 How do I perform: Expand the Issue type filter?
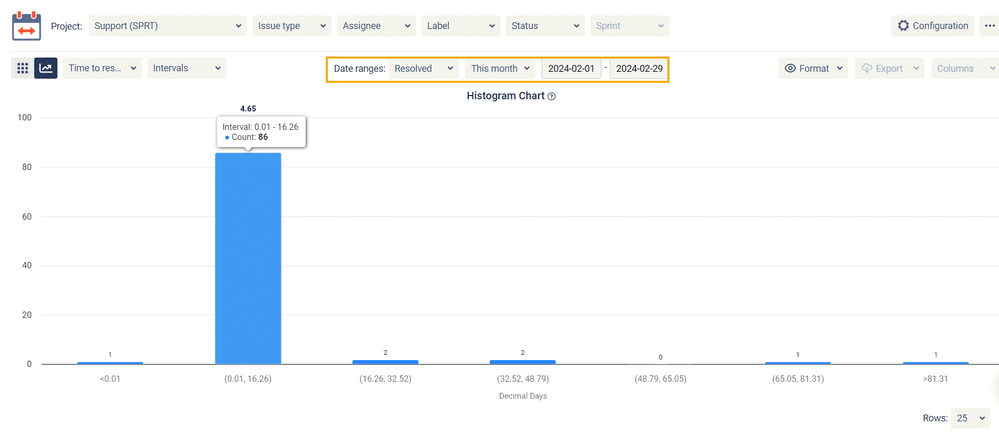[292, 26]
